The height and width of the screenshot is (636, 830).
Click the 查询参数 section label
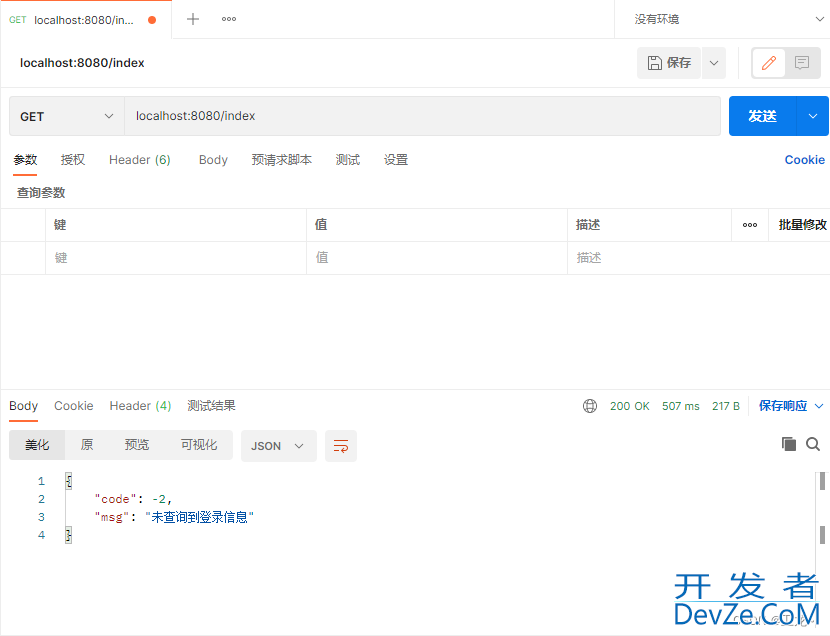pos(41,193)
